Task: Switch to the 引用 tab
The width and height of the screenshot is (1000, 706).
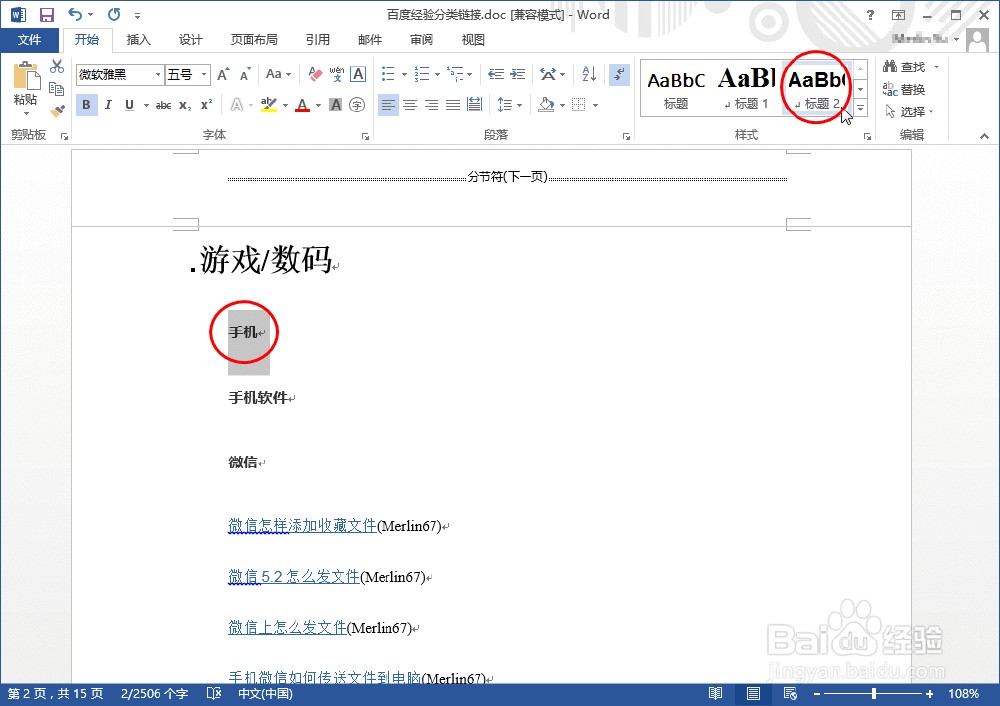Action: click(318, 40)
